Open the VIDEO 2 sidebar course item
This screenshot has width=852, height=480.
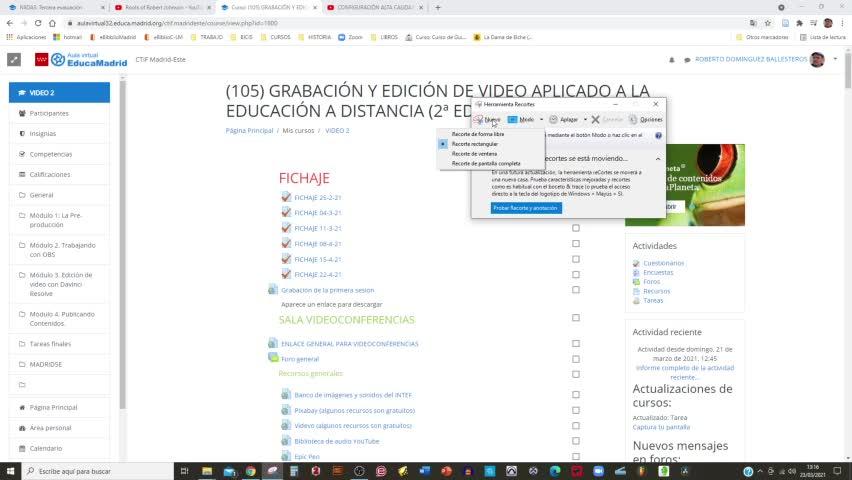tap(59, 92)
